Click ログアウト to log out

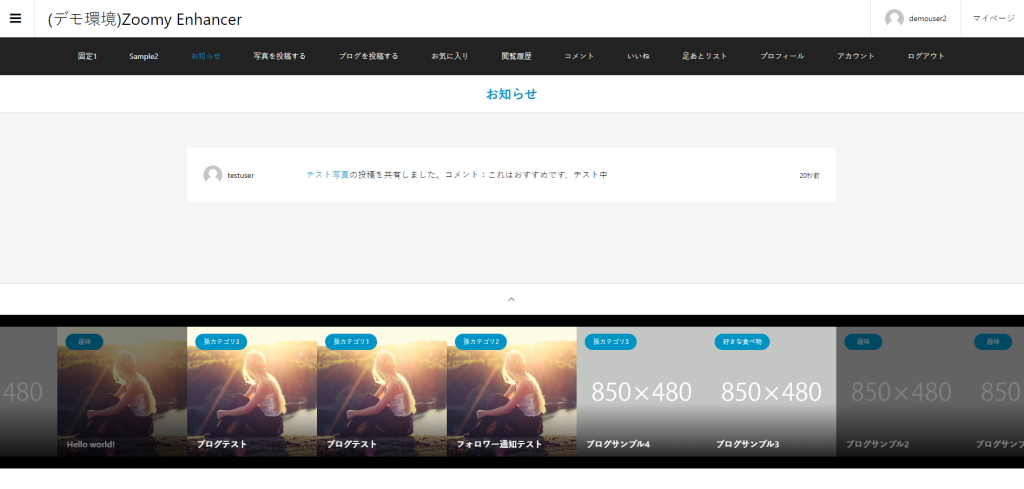926,56
